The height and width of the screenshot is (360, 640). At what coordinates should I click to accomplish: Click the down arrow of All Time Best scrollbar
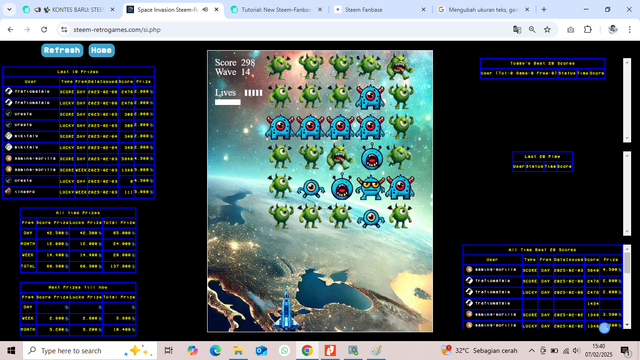point(627,325)
